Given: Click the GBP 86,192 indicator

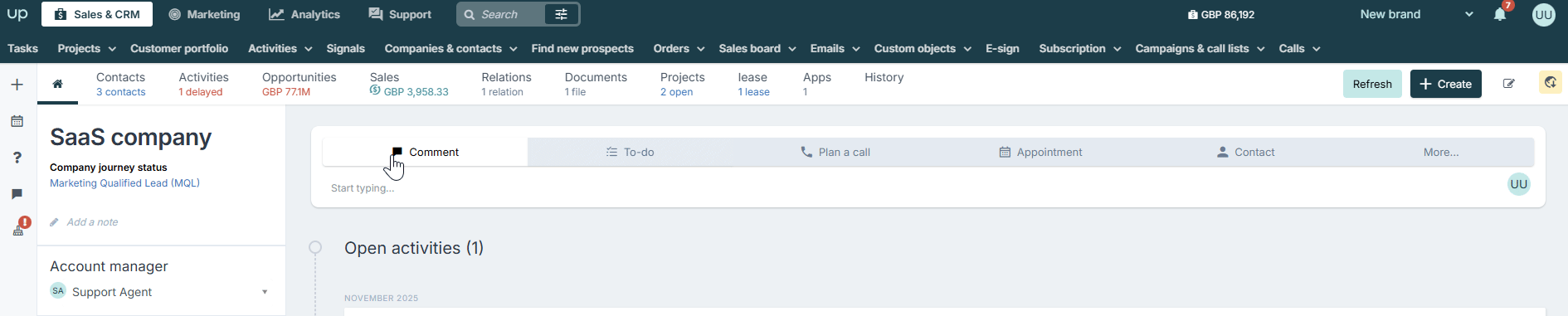Looking at the screenshot, I should [x=1221, y=15].
